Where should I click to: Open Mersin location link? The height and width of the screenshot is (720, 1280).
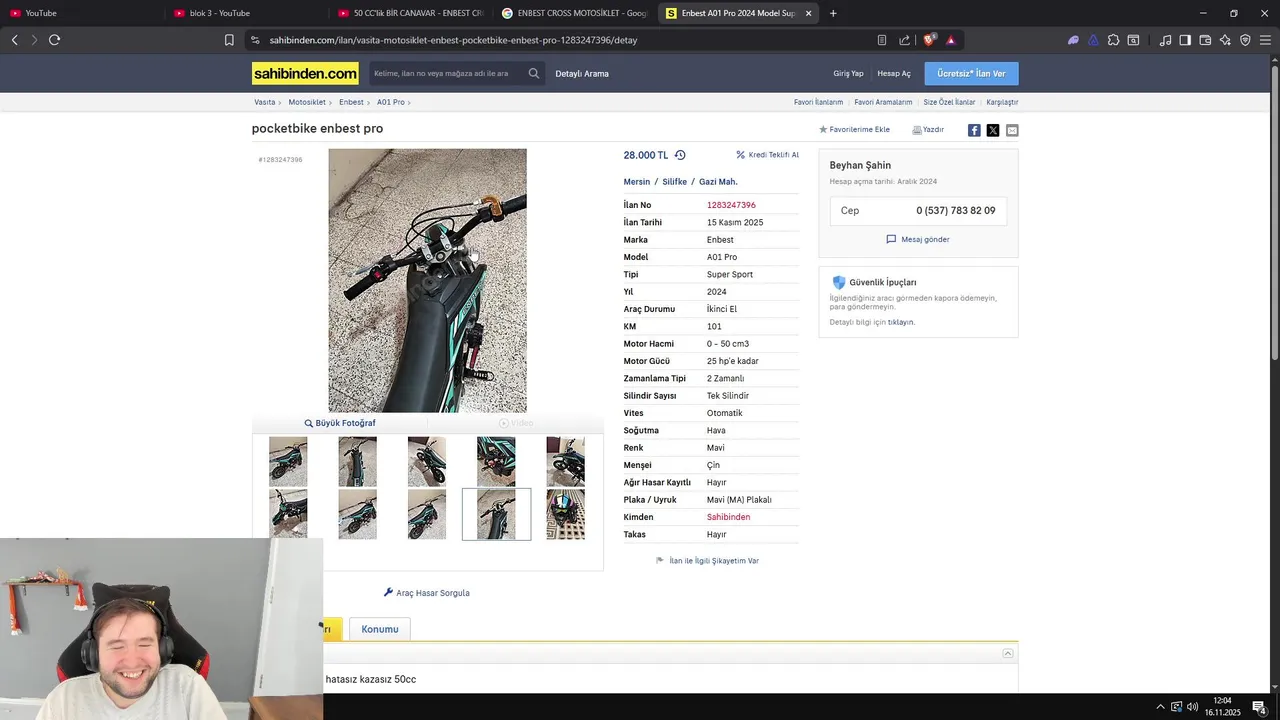point(637,182)
